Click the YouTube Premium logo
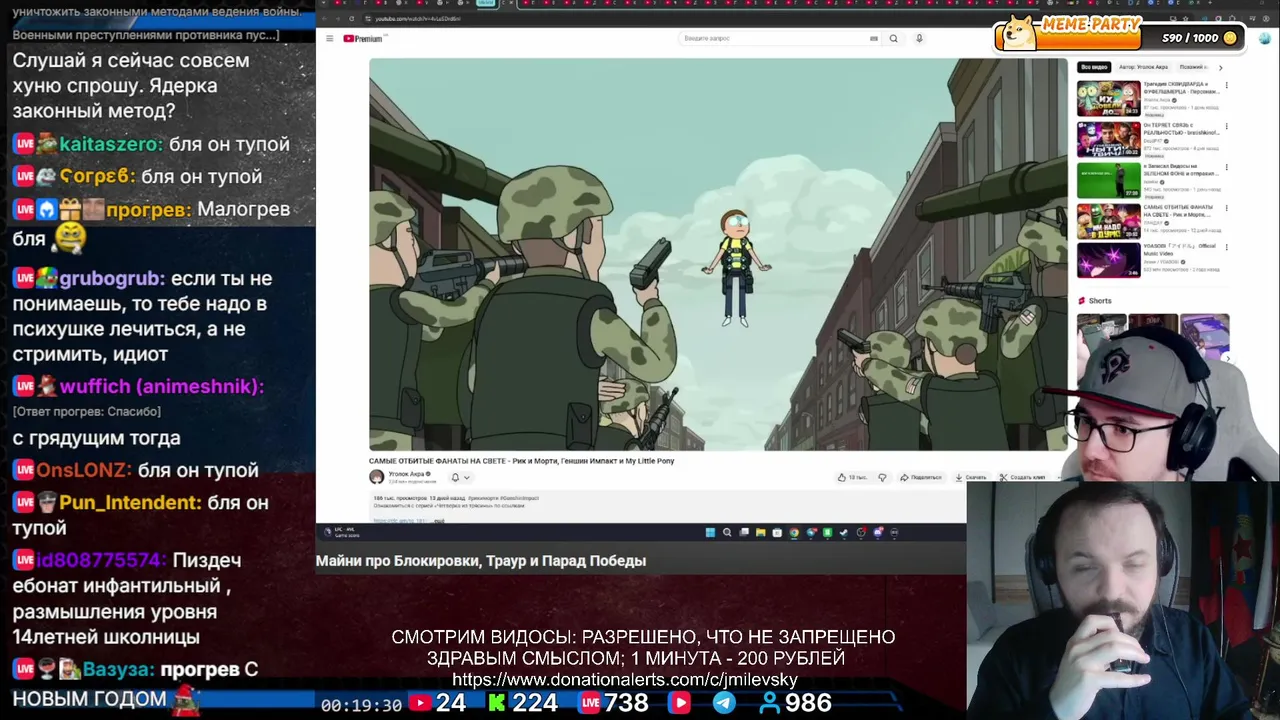 [364, 38]
